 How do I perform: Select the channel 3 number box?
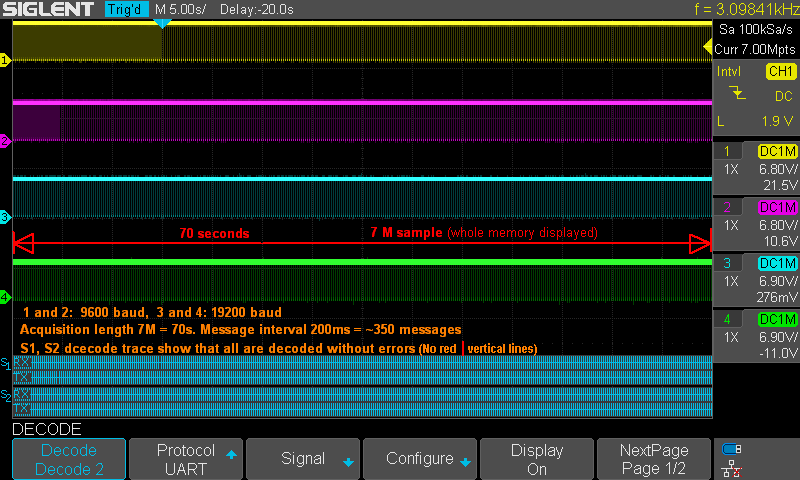pyautogui.click(x=727, y=263)
